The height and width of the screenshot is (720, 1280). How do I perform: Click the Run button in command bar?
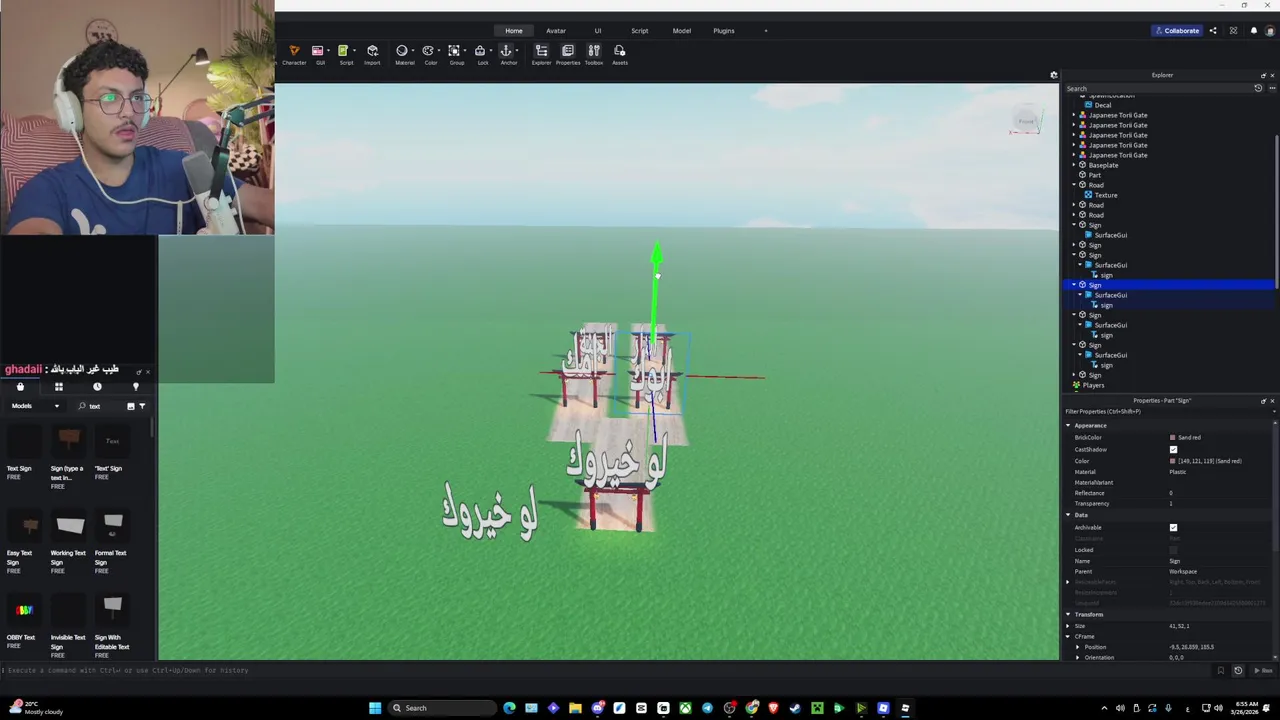[x=1264, y=670]
